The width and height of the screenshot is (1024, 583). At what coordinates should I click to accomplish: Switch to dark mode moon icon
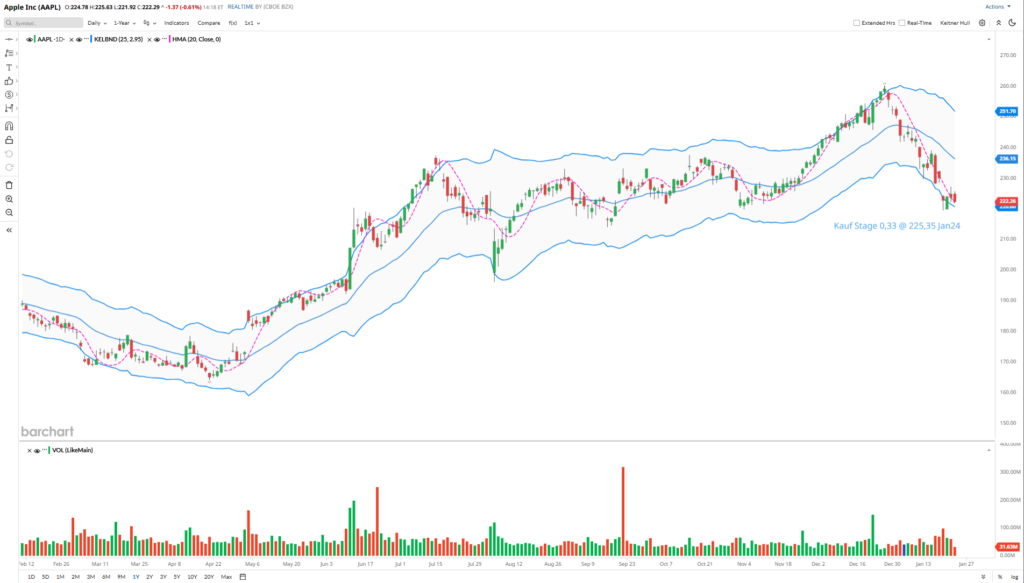pos(1012,22)
